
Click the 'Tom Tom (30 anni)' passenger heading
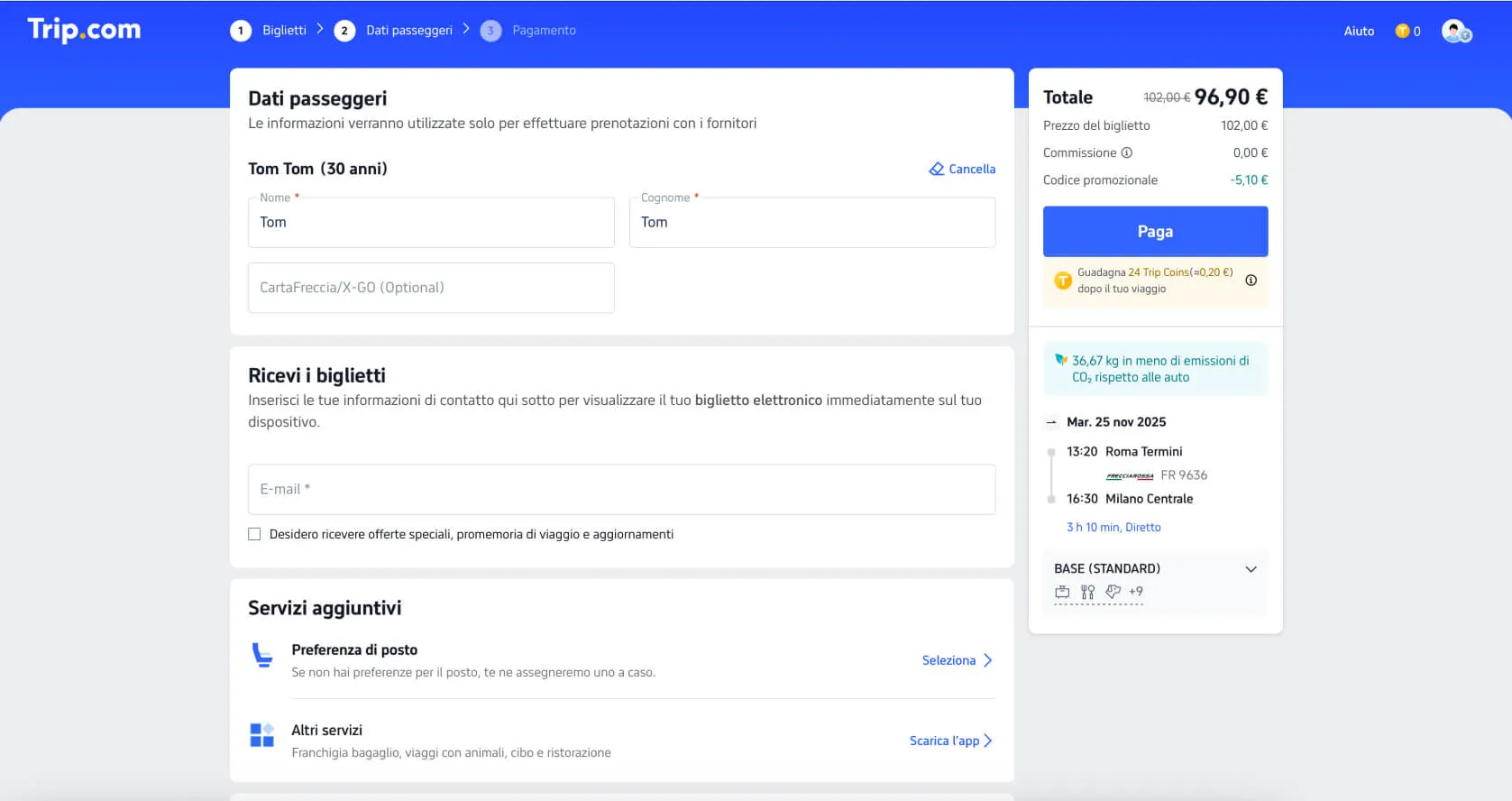[317, 169]
